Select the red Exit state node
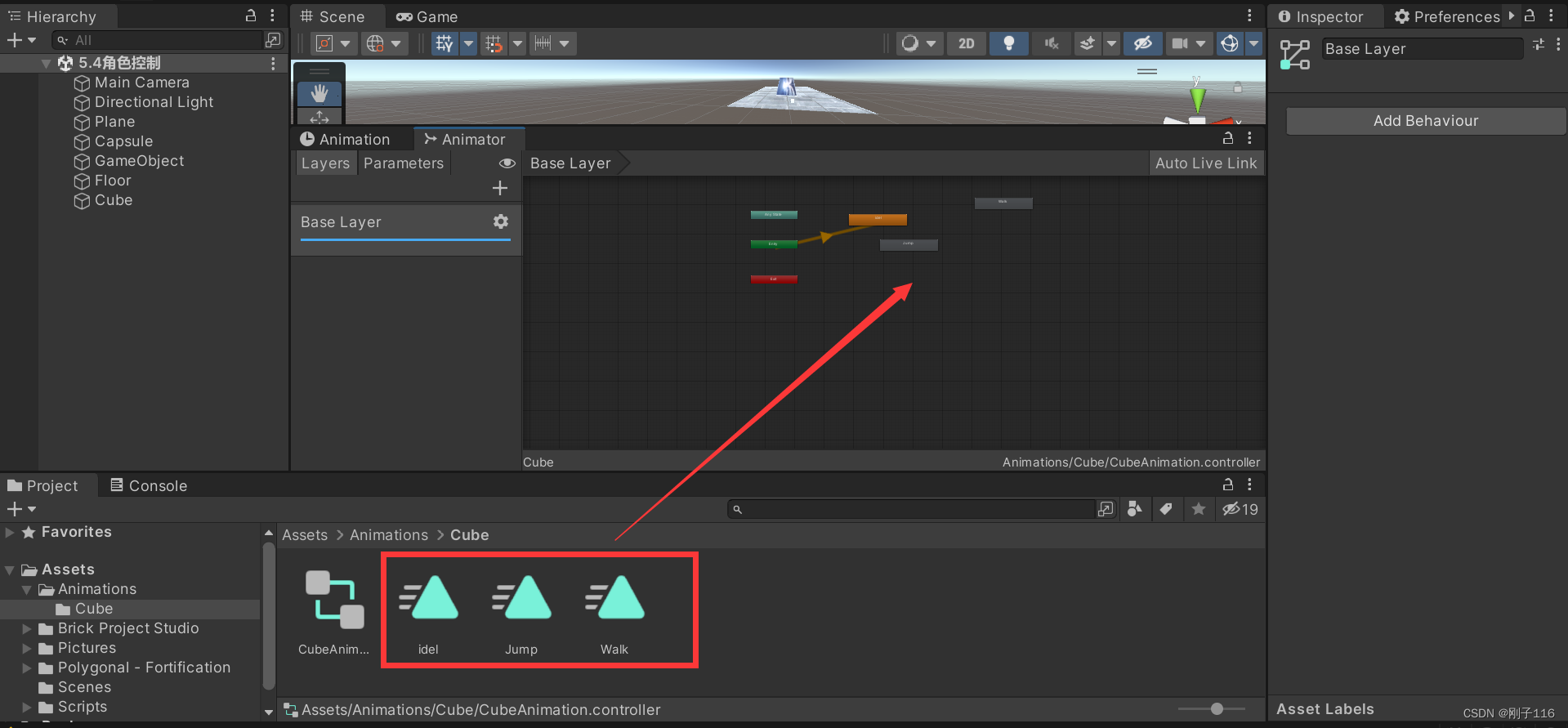This screenshot has height=728, width=1568. 774,279
